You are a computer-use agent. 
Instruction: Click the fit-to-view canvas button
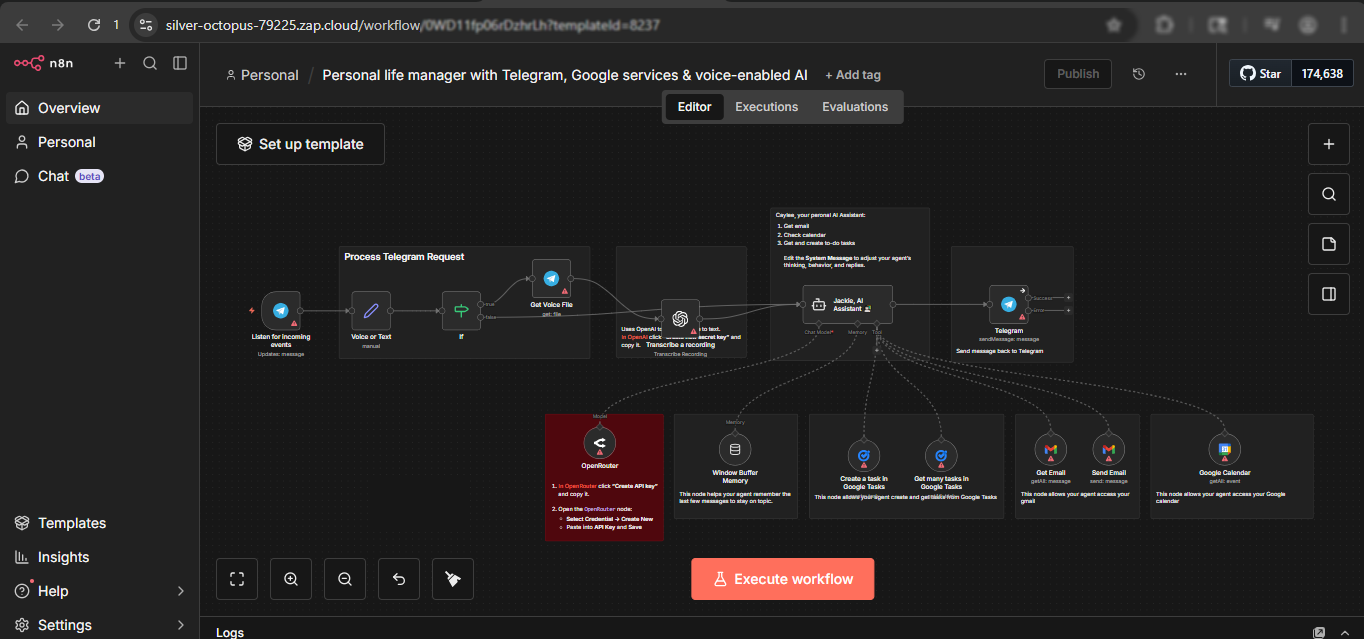click(237, 579)
